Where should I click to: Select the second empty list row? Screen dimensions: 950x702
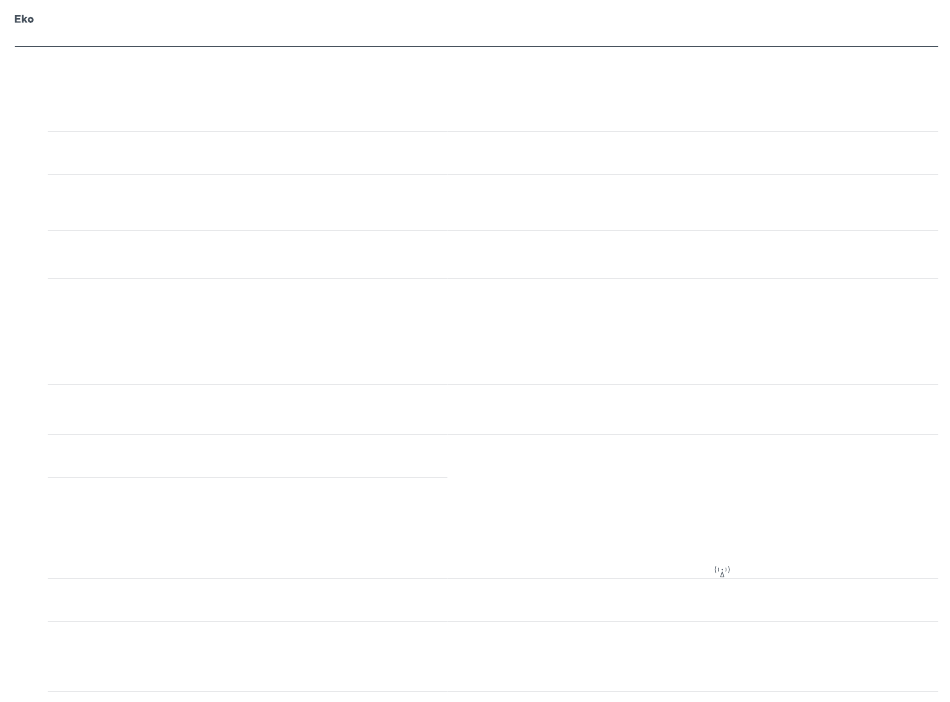493,202
